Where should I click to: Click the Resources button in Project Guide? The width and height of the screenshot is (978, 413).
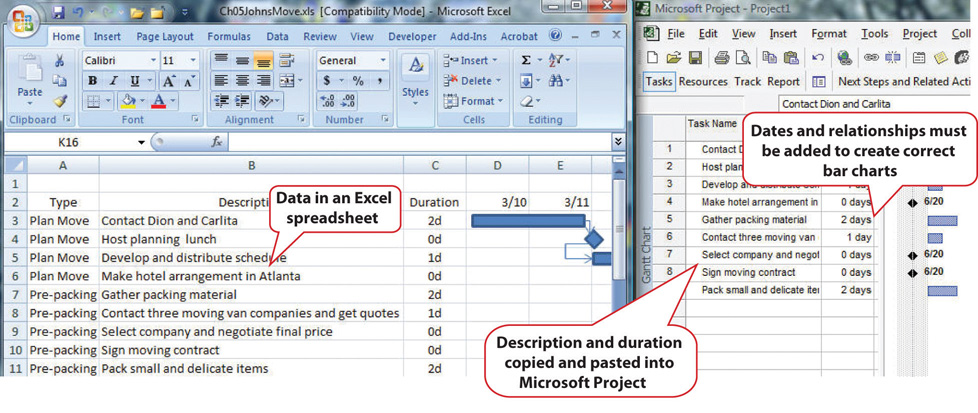point(703,81)
